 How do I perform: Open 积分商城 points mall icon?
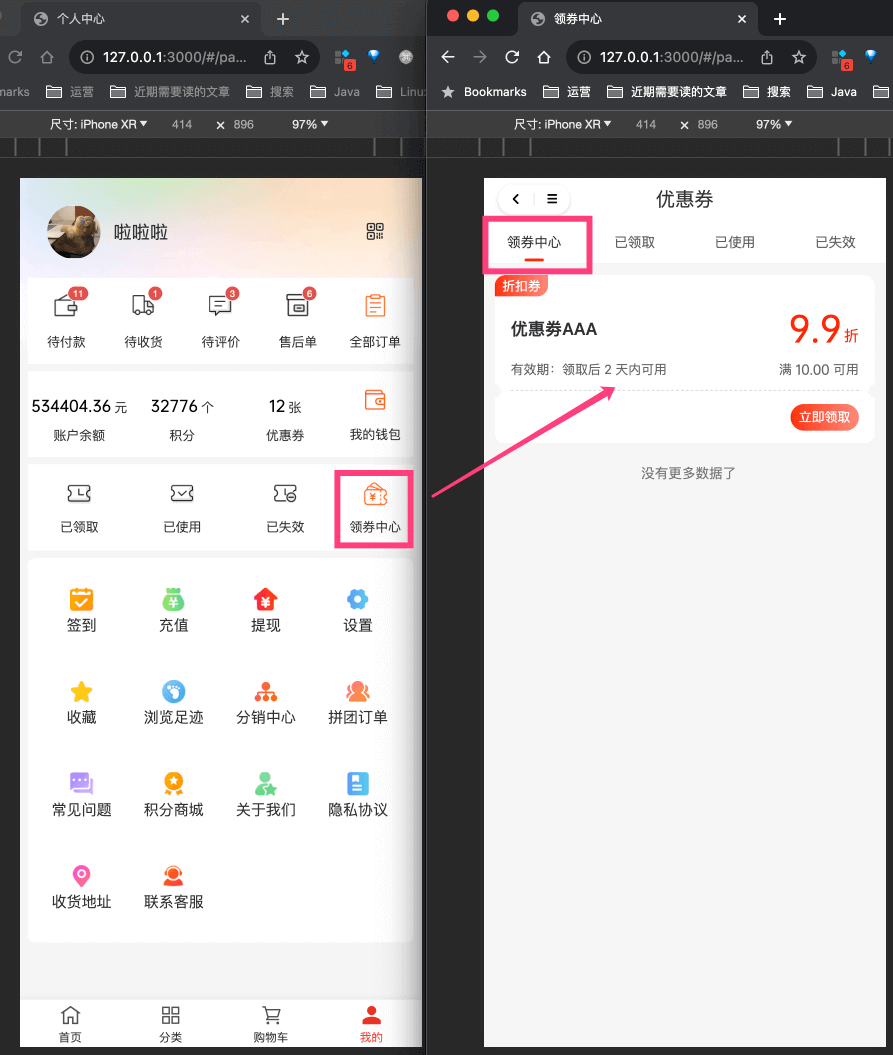[x=173, y=783]
